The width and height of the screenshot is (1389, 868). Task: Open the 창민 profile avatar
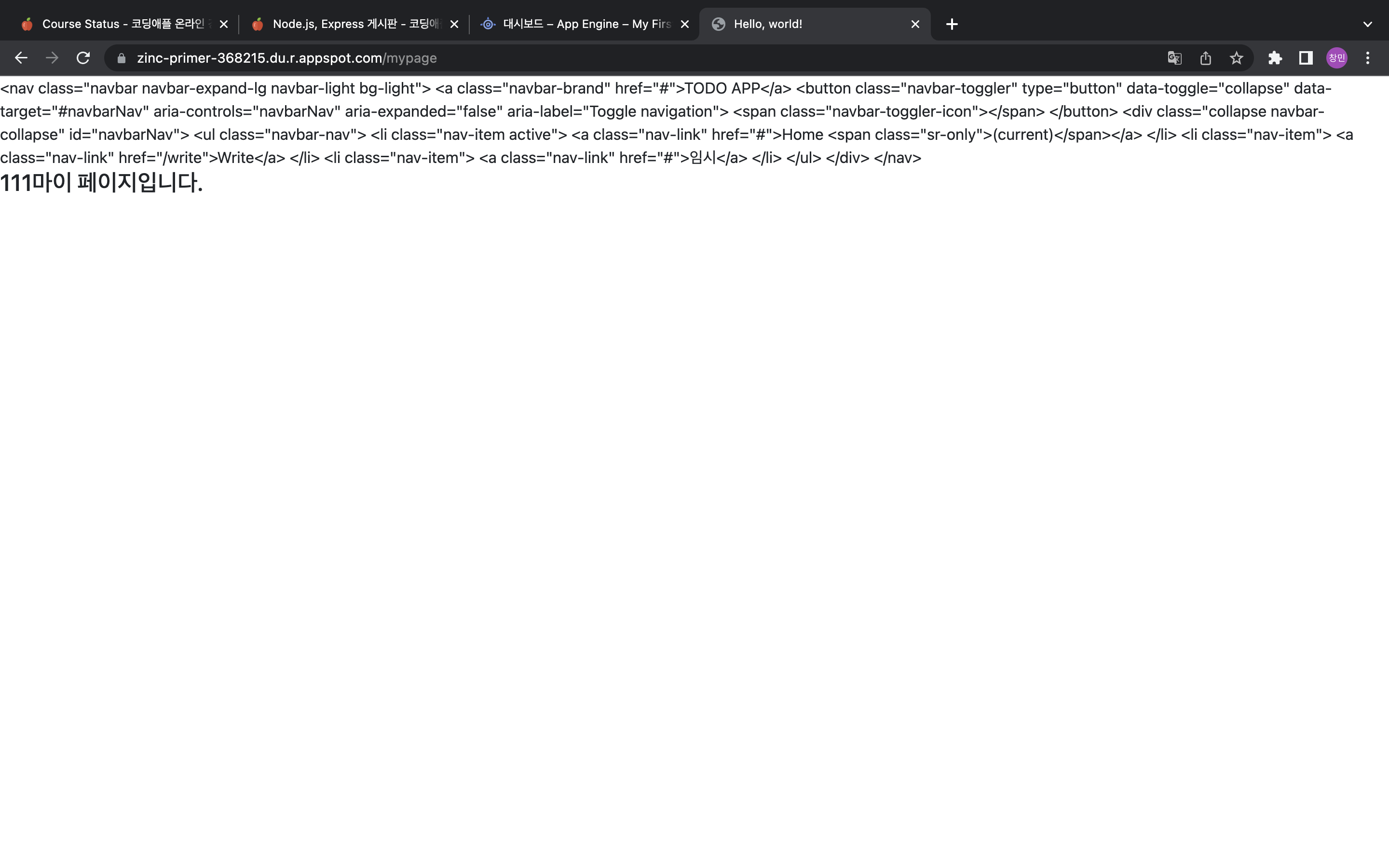1337,58
